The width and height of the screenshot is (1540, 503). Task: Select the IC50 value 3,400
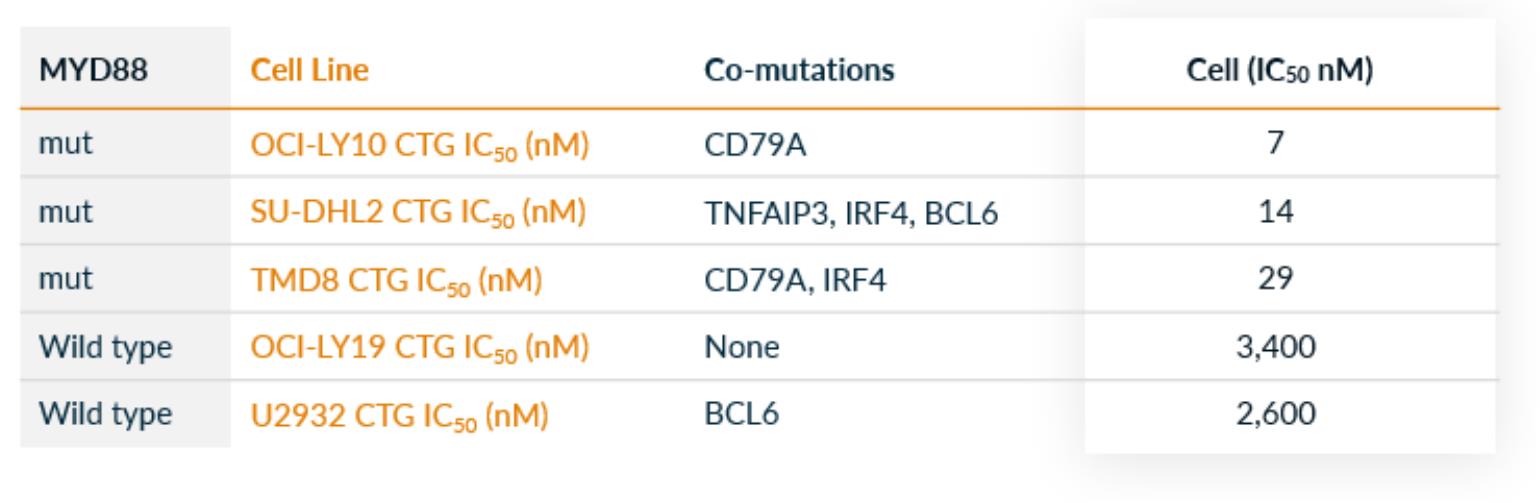(x=1289, y=347)
